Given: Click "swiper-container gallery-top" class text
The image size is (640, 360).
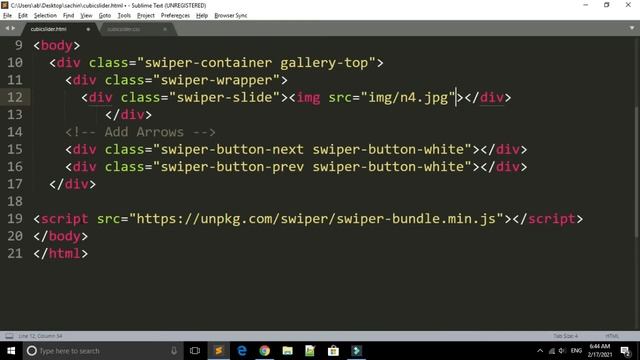Looking at the screenshot, I should 256,62.
